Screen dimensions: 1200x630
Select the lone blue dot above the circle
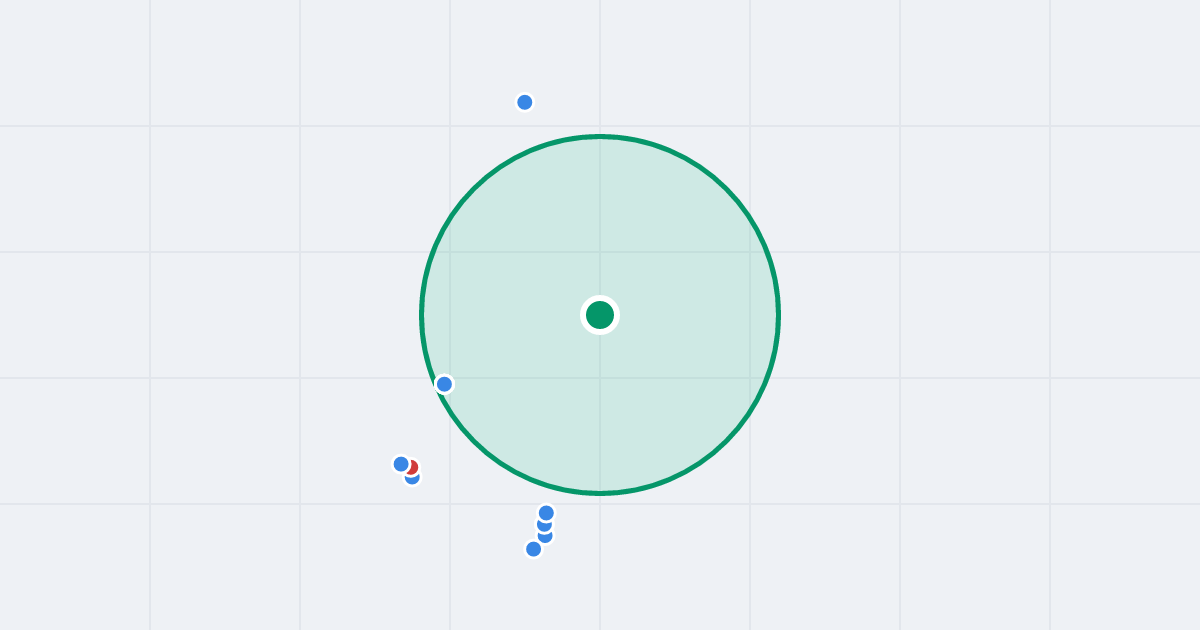point(525,102)
